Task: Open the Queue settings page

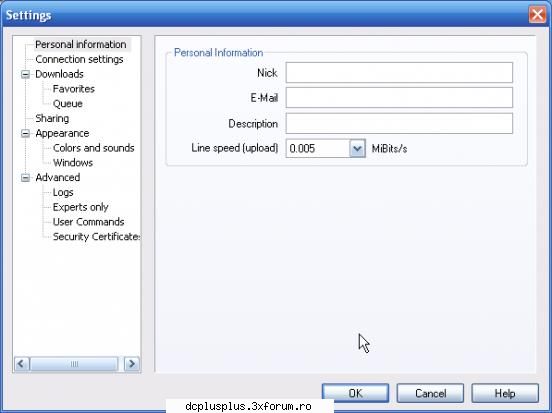Action: pos(68,104)
